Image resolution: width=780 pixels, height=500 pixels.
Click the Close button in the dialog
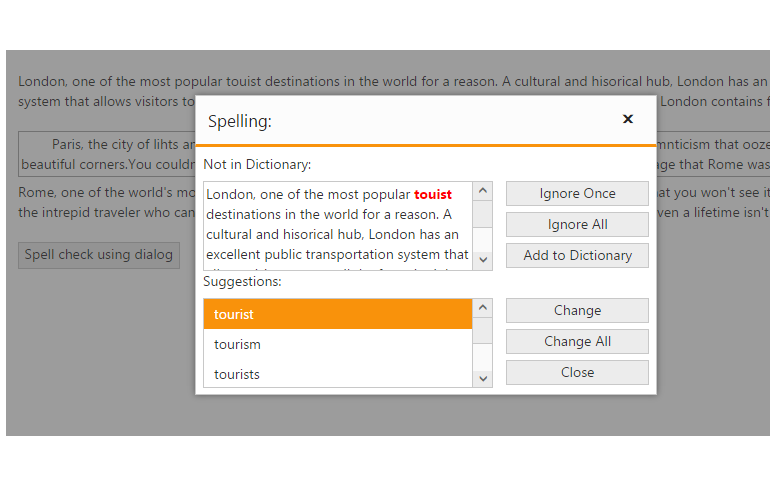click(x=577, y=373)
